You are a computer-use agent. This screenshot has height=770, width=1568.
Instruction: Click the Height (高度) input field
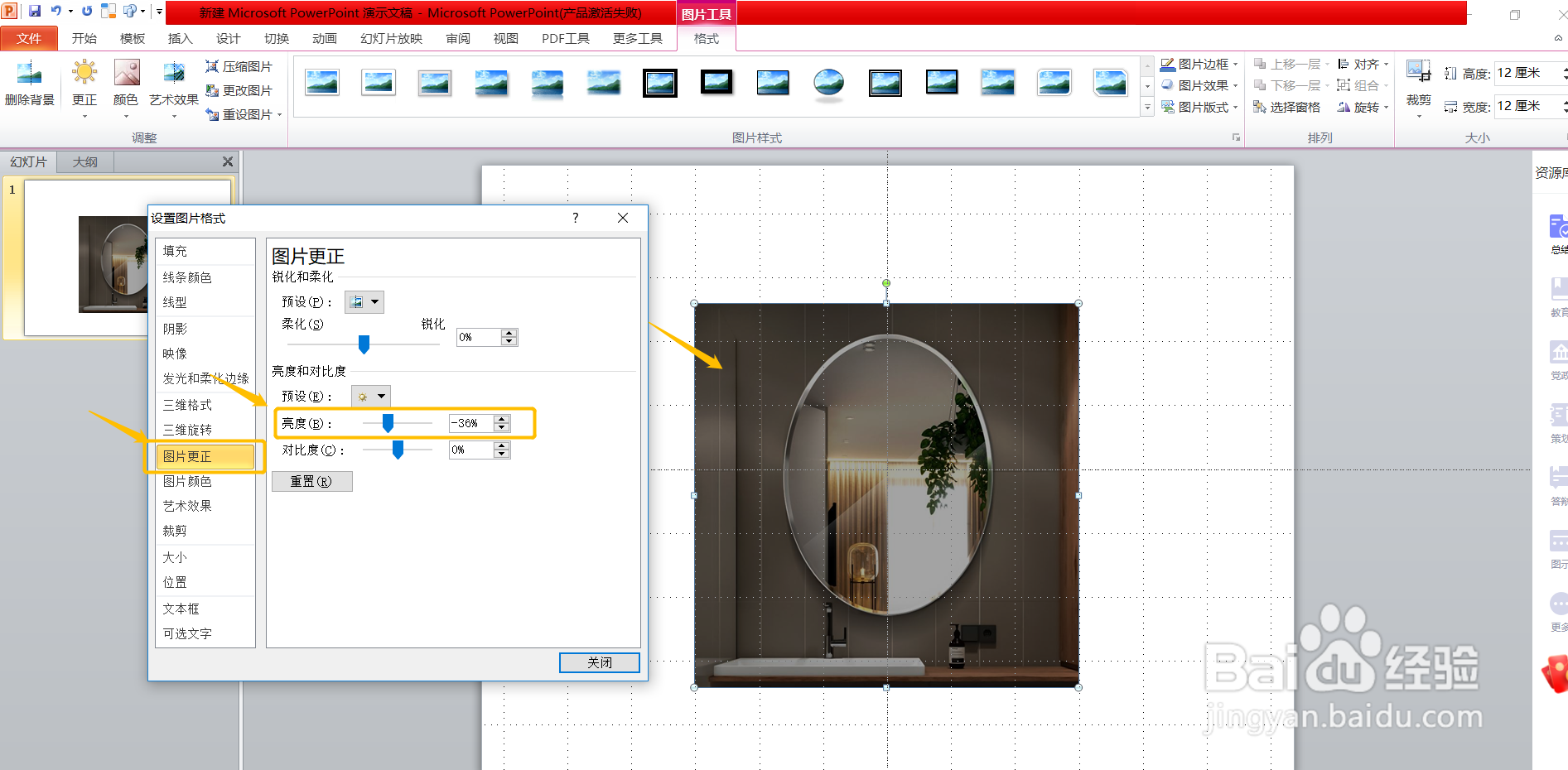(x=1529, y=73)
